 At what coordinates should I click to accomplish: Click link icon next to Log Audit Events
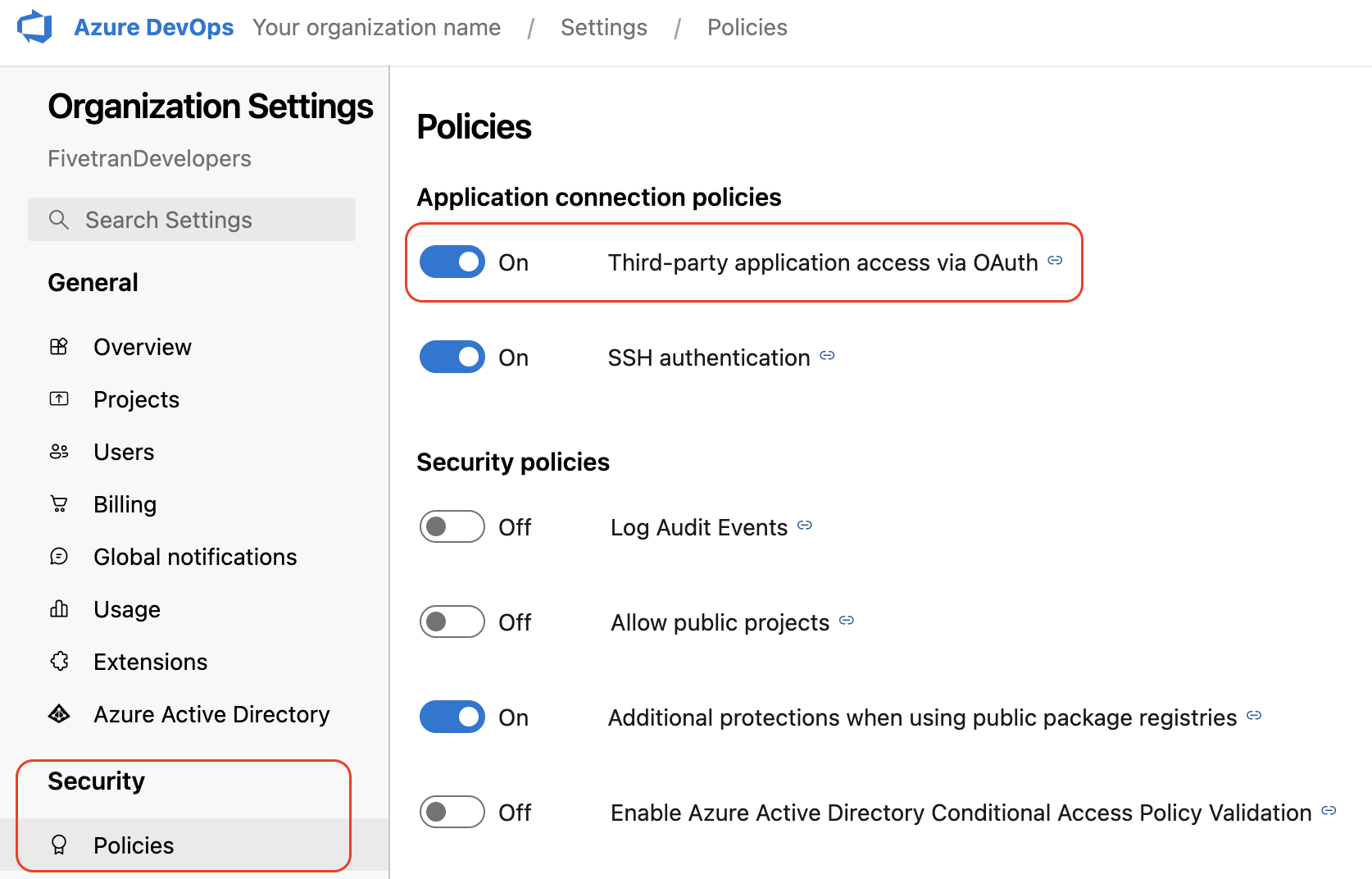tap(805, 526)
